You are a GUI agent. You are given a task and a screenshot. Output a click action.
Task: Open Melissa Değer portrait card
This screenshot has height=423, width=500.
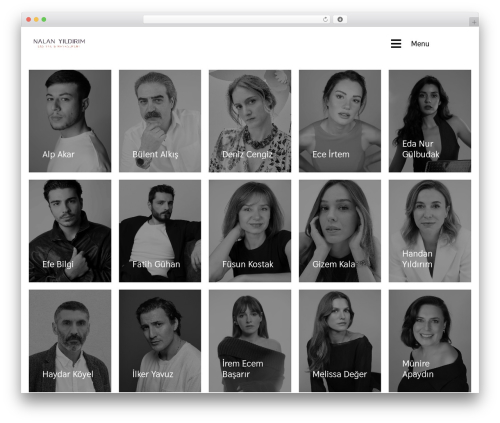pyautogui.click(x=340, y=341)
